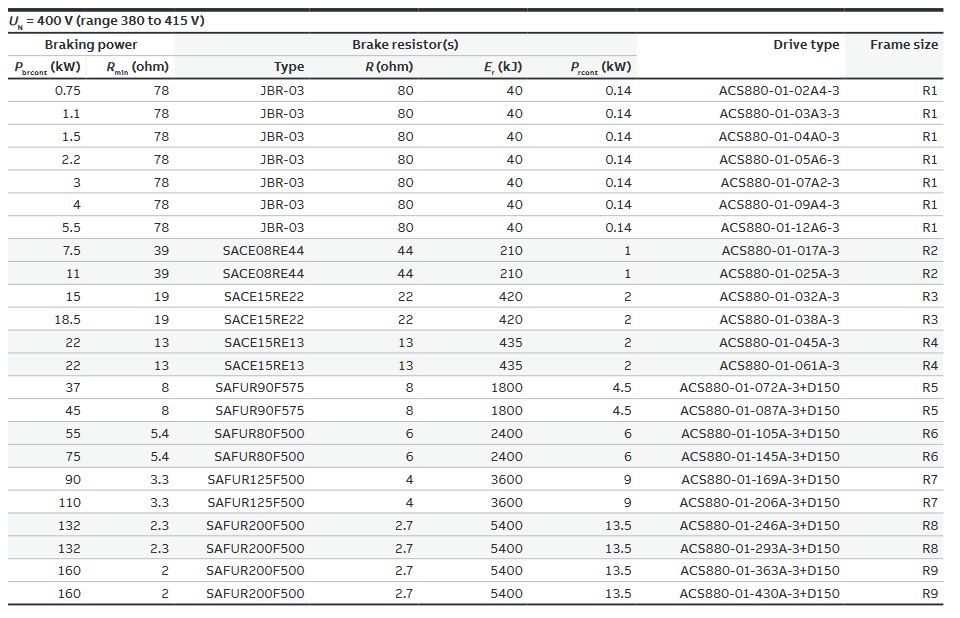
Task: Click drive type ACS880-01-145A-3+D150
Action: coord(760,457)
